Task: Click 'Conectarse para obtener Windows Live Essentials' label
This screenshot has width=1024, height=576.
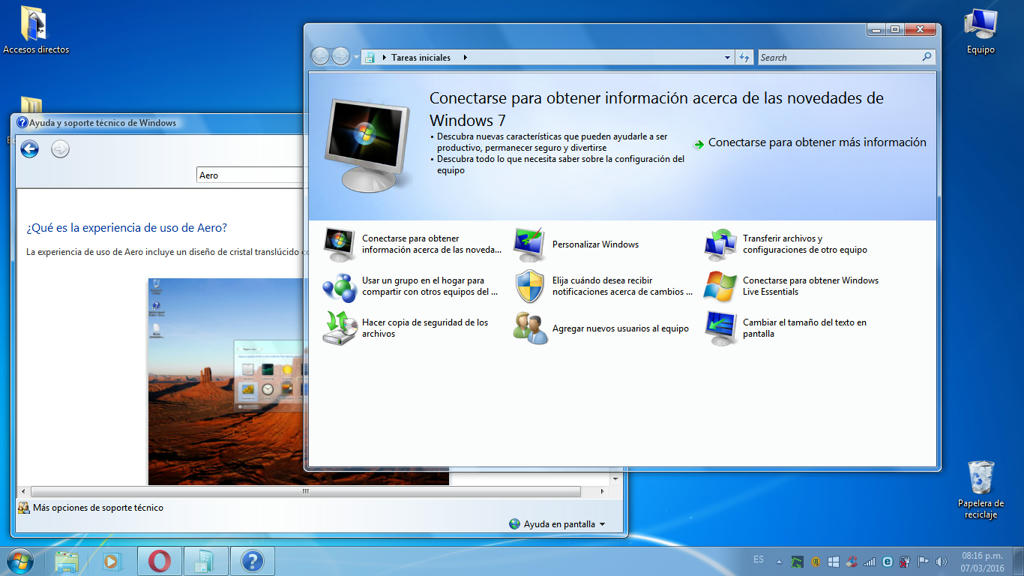Action: coord(810,286)
